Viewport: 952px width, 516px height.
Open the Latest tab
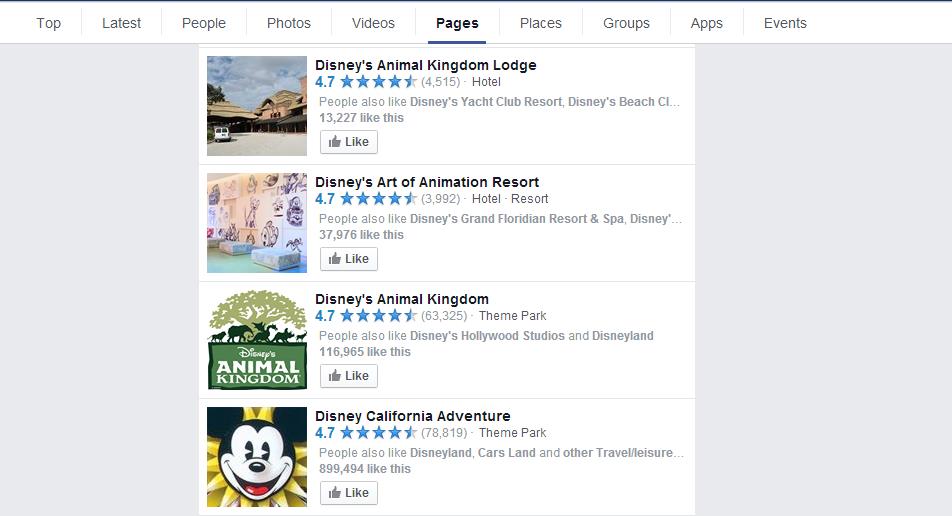point(121,23)
